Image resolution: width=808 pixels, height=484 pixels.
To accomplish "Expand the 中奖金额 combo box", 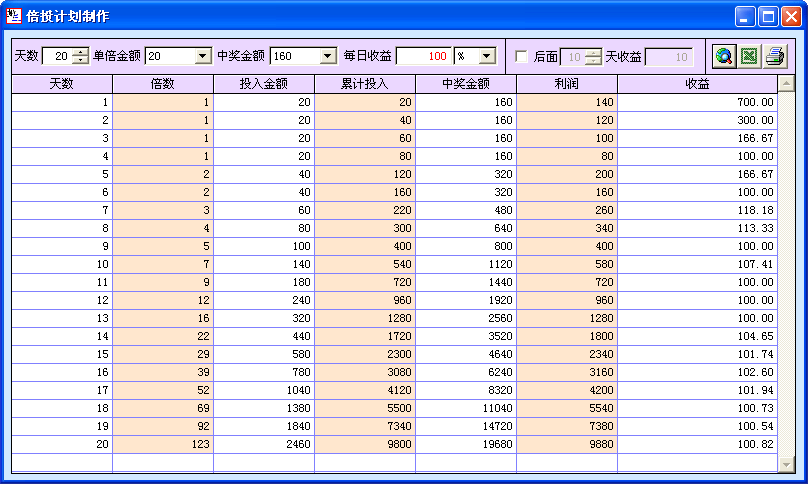I will [327, 57].
